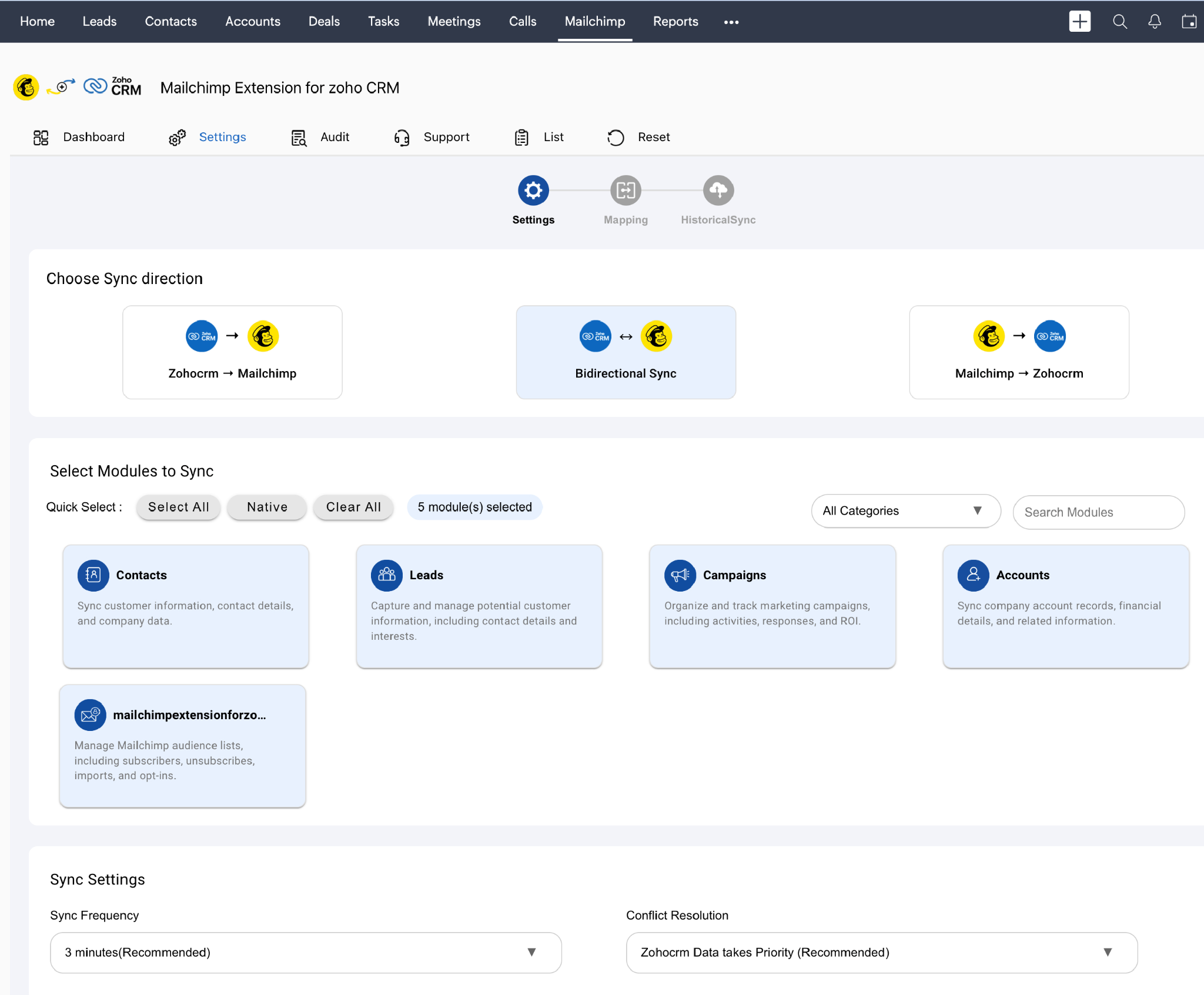Click the Mailchimp monkey logo in the header

click(x=26, y=88)
